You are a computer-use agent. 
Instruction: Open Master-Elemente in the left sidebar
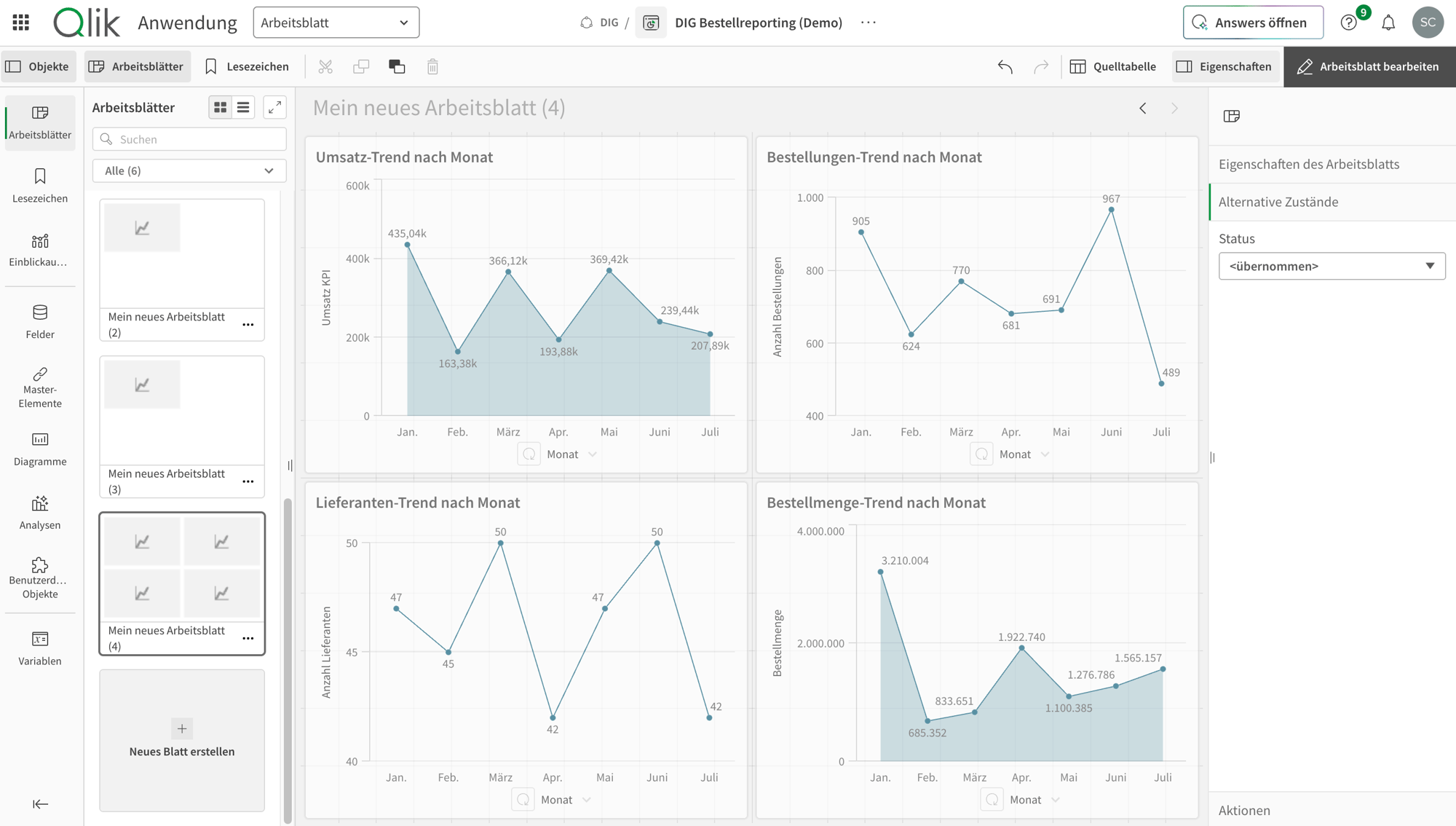(x=40, y=387)
